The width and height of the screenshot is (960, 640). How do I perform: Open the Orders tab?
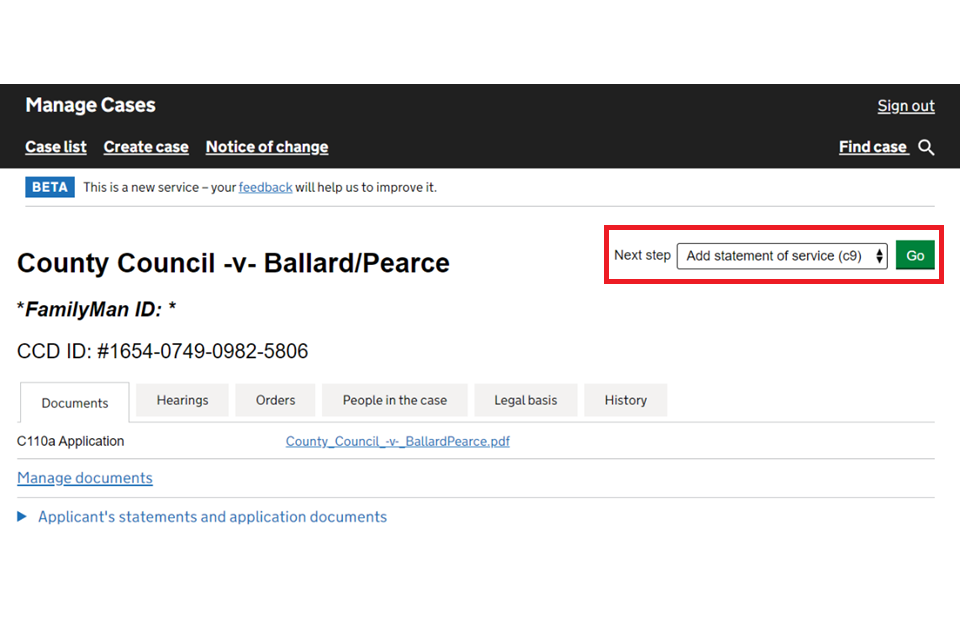[275, 400]
